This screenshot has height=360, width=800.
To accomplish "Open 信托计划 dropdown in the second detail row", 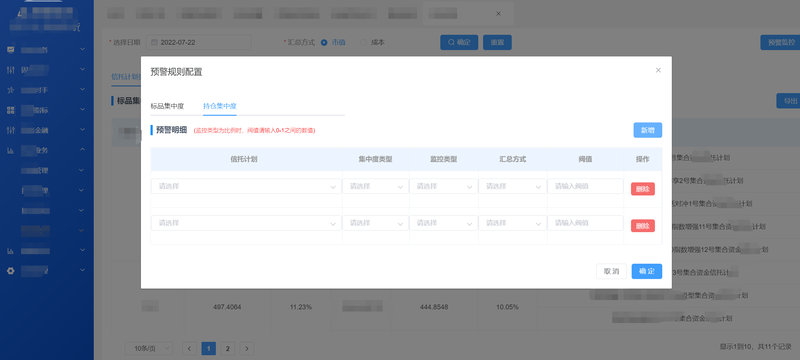I will click(x=246, y=223).
